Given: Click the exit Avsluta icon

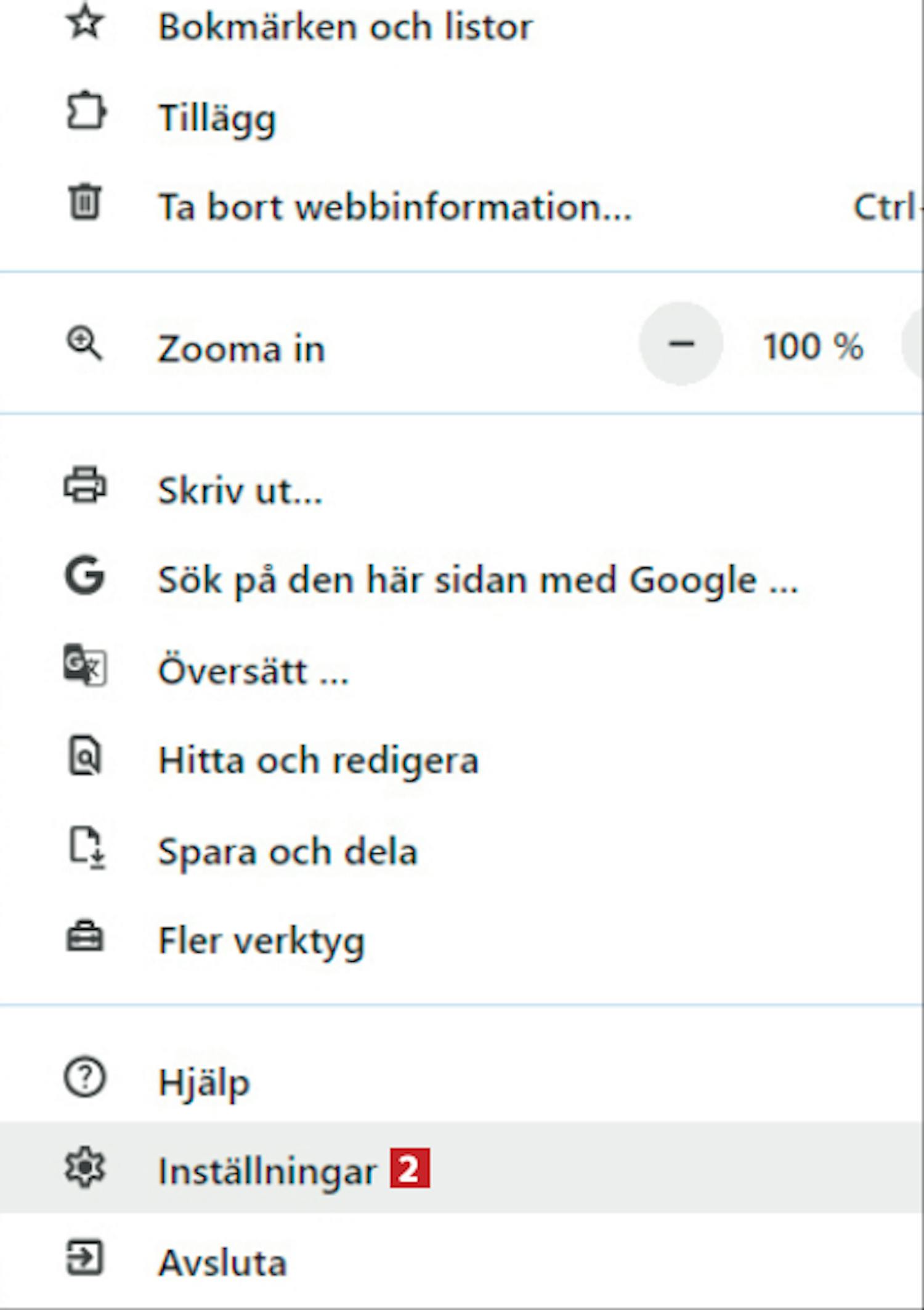Looking at the screenshot, I should (x=84, y=1257).
